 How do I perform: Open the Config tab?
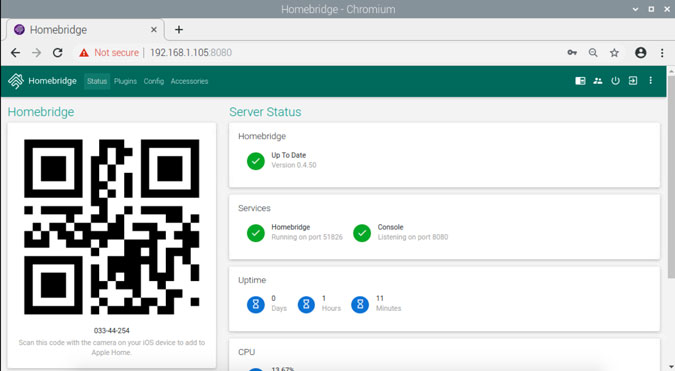tap(154, 81)
